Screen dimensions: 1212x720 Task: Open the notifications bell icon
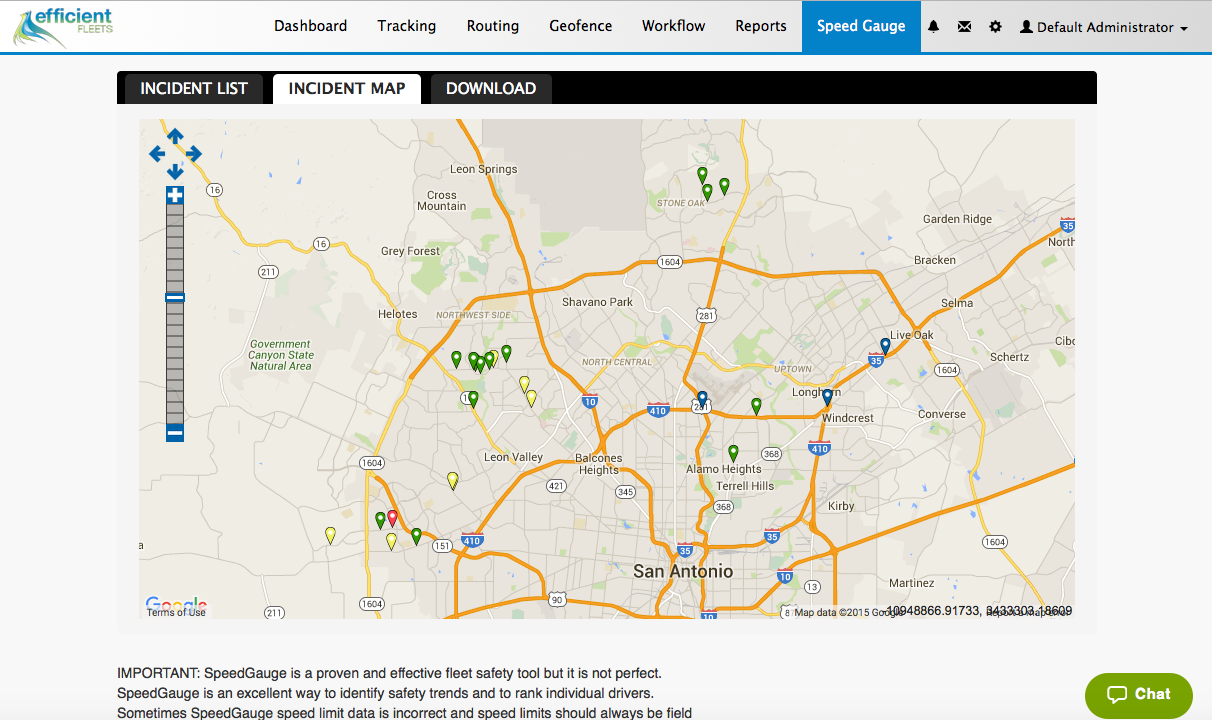934,27
